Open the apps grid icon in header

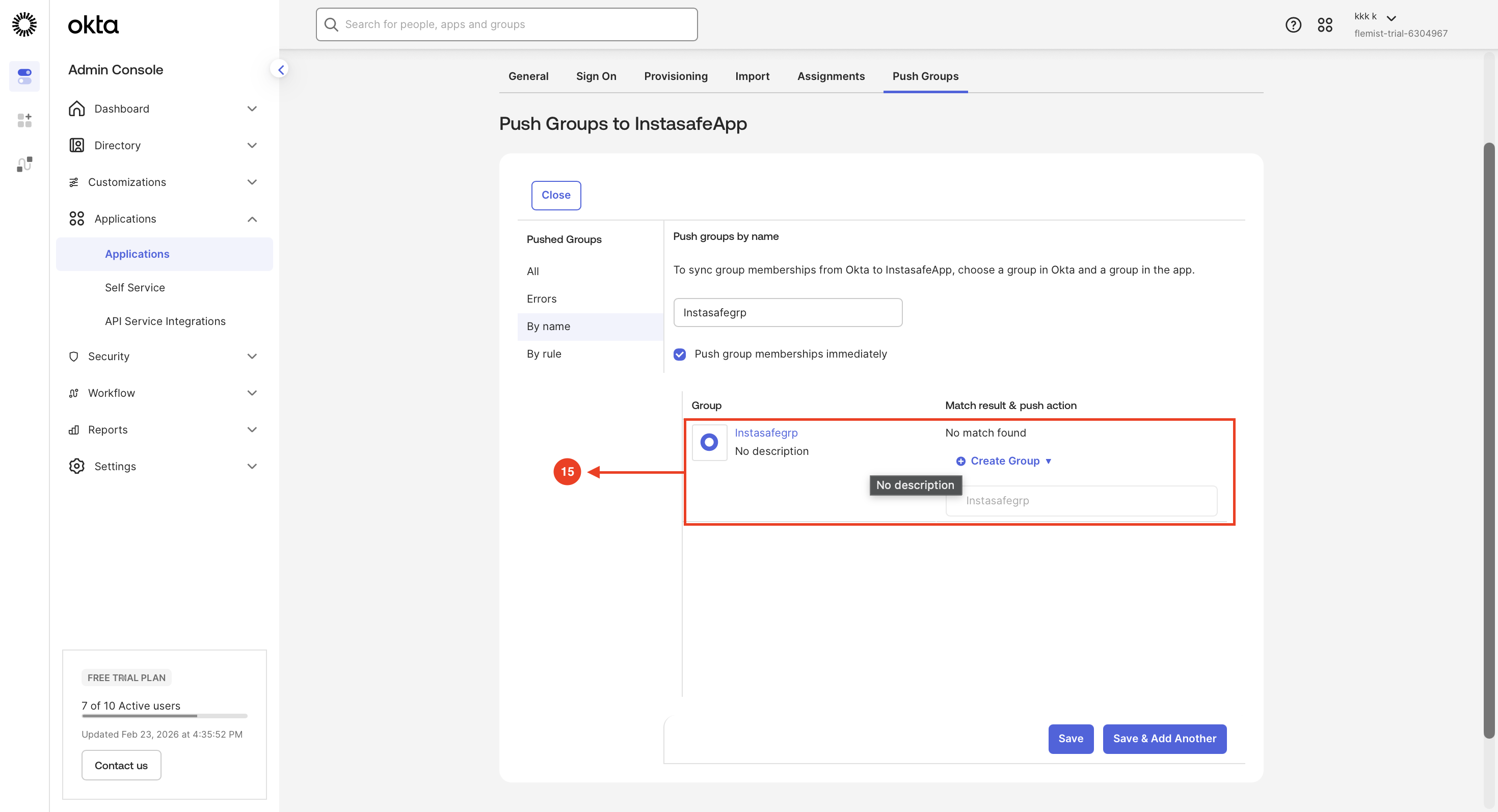(1325, 24)
